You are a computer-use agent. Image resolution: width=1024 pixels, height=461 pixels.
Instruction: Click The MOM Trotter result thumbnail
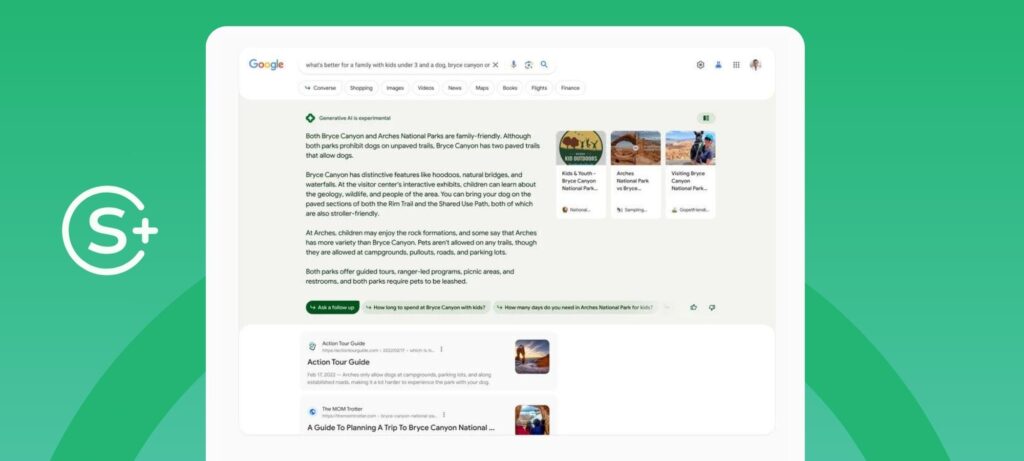[x=532, y=420]
